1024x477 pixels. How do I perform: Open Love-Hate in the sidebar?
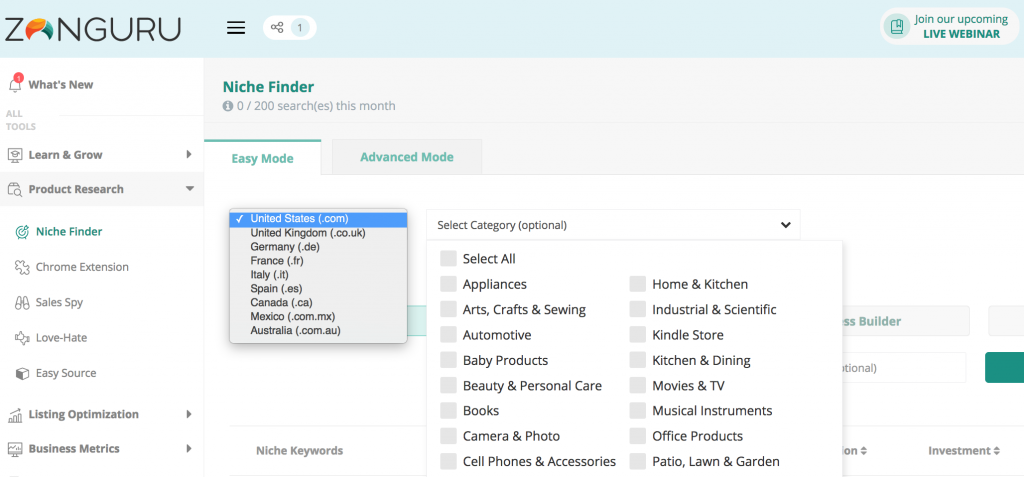61,338
